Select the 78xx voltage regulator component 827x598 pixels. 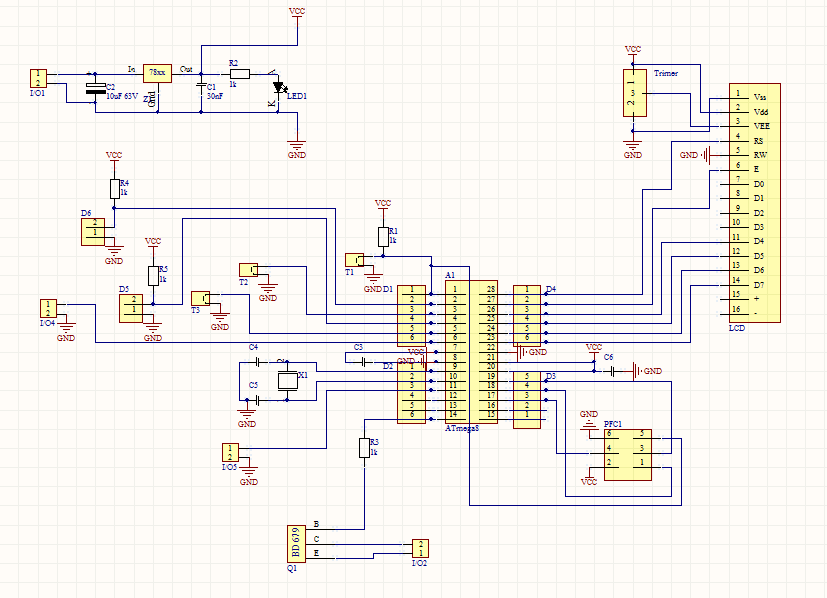[x=157, y=73]
